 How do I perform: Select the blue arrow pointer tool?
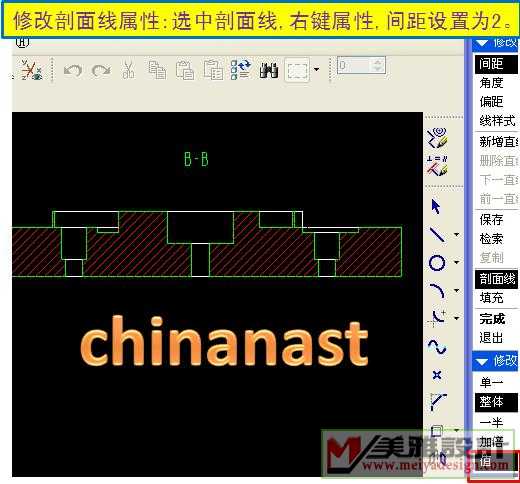coord(436,206)
